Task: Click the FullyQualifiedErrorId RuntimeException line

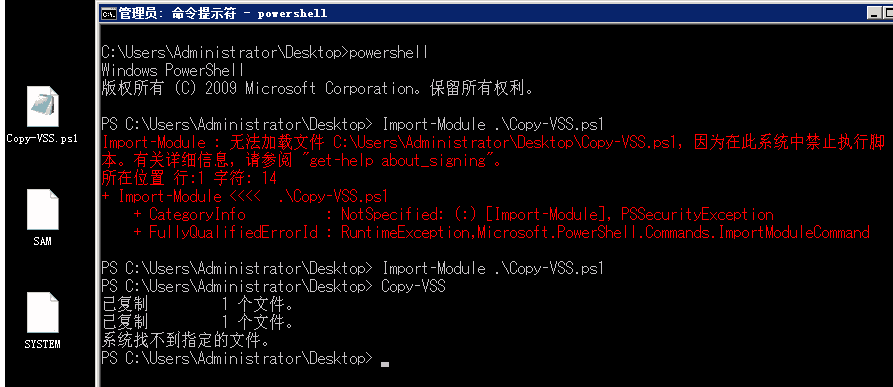Action: [x=501, y=232]
